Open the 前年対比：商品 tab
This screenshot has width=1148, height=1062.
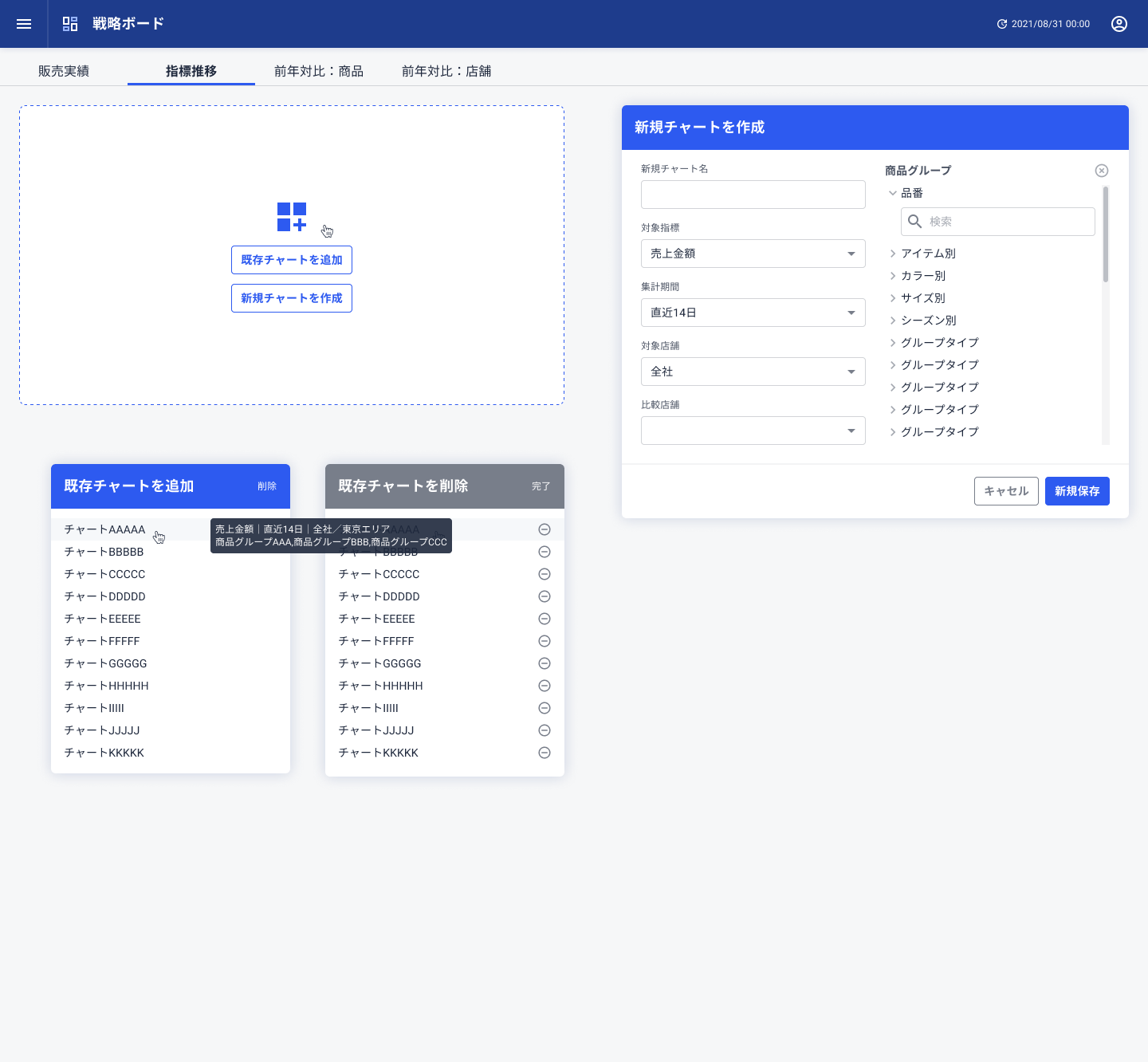(319, 71)
